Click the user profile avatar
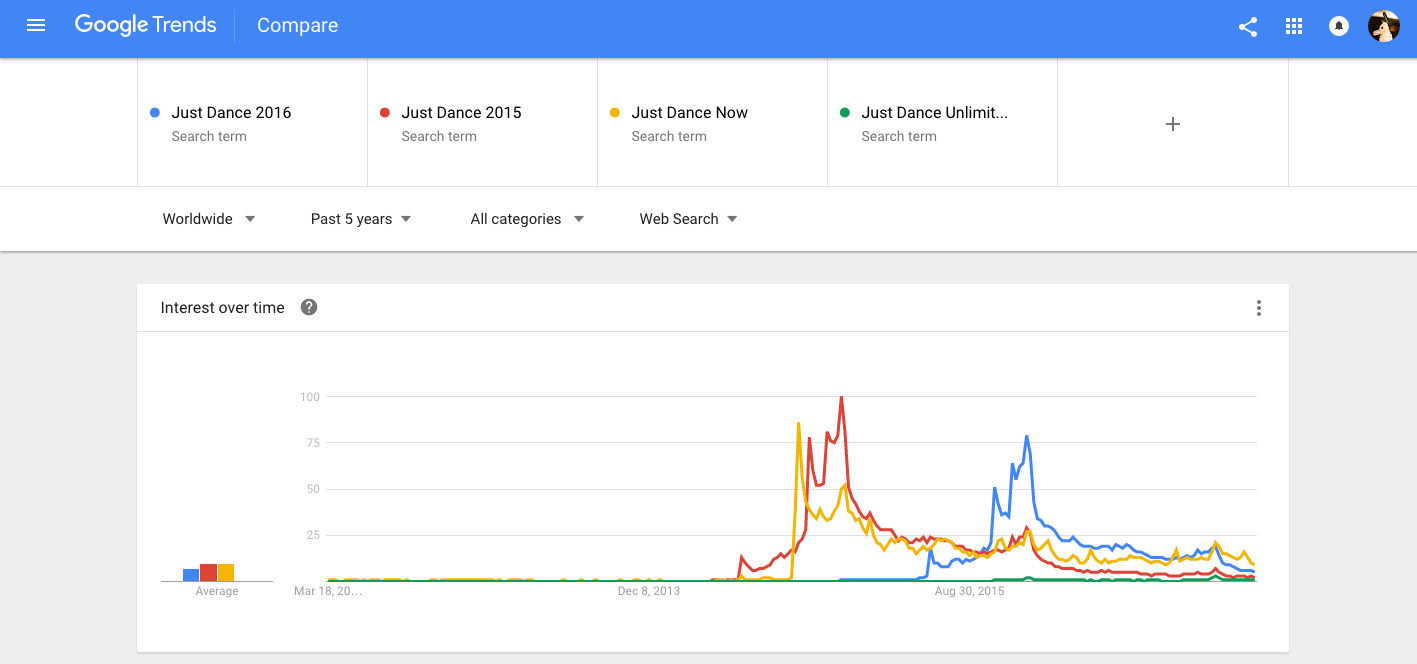Screen dimensions: 1417x664 [x=1384, y=27]
